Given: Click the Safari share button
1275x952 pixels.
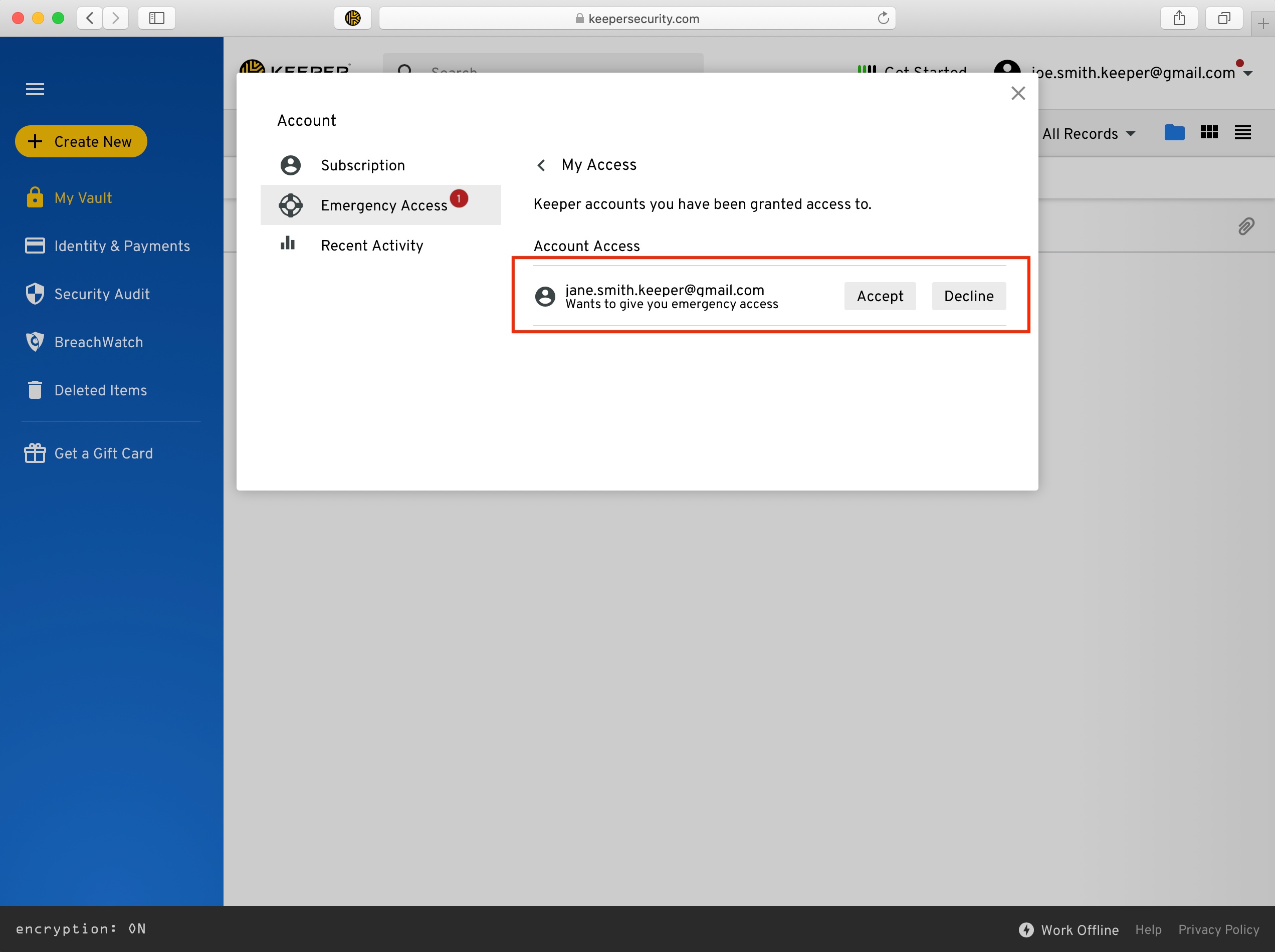Looking at the screenshot, I should (x=1179, y=19).
